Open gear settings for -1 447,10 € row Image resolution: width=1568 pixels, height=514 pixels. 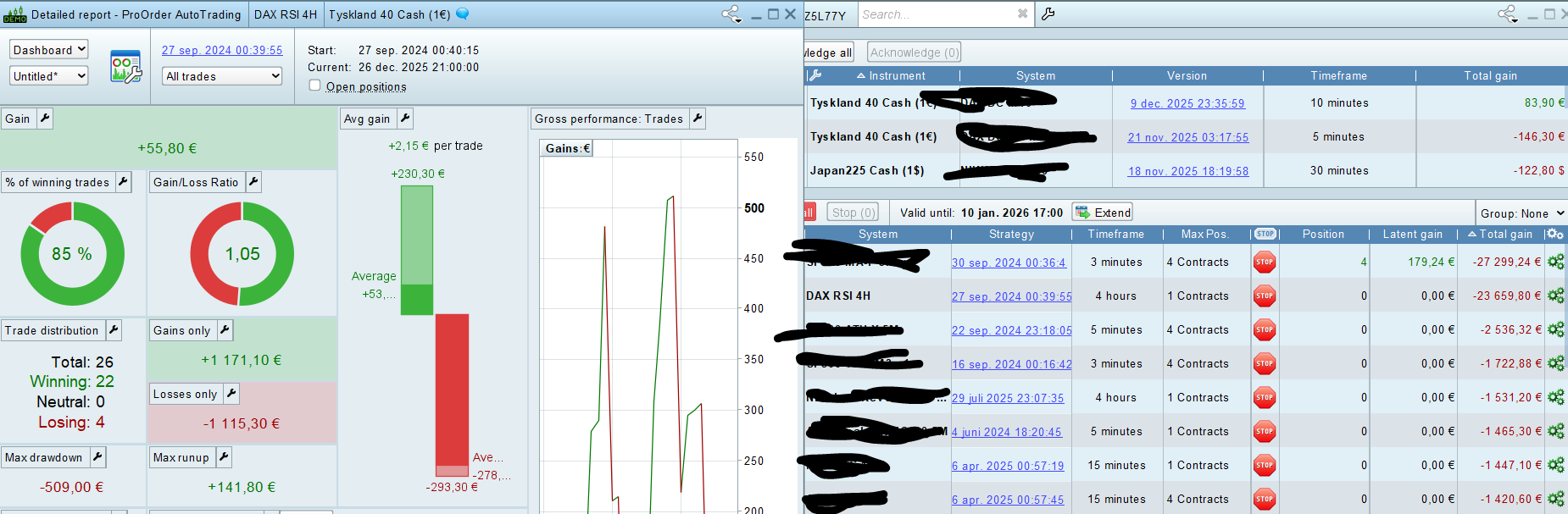click(x=1555, y=465)
